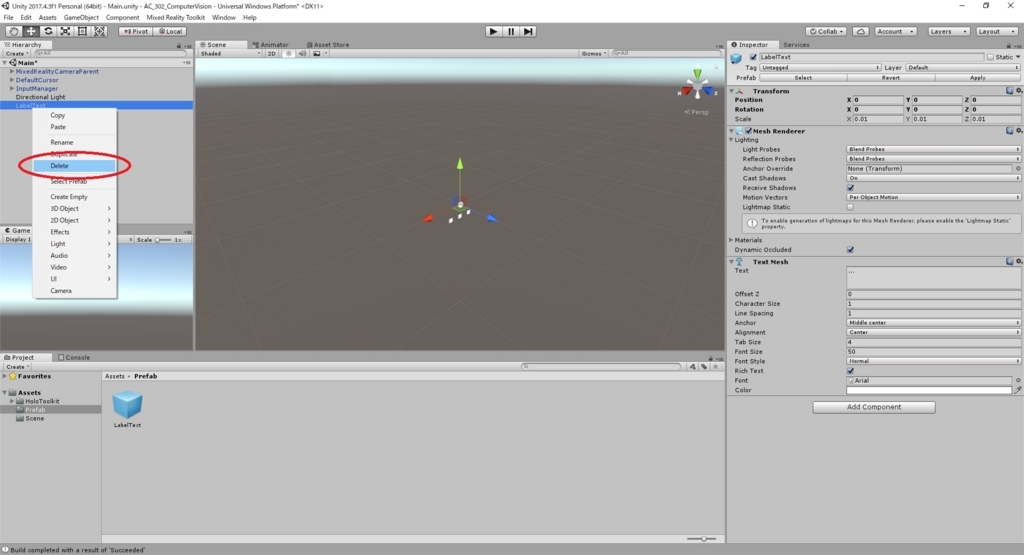Expand the Materials section

tap(731, 240)
